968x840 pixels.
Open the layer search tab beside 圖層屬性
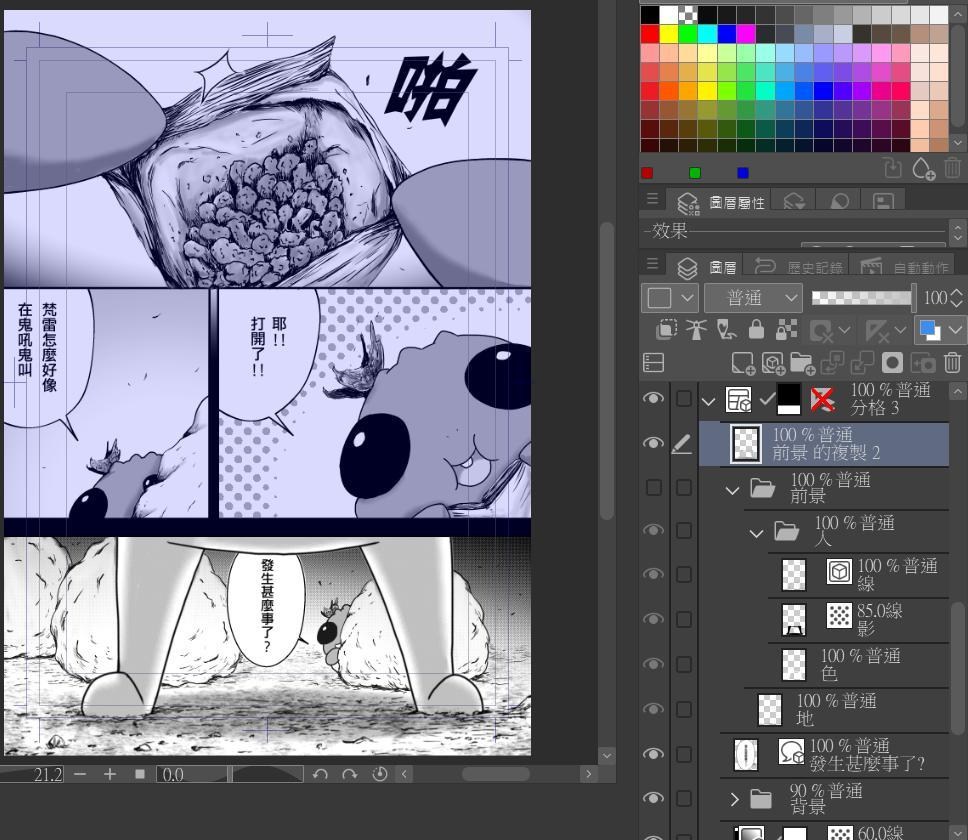[795, 202]
